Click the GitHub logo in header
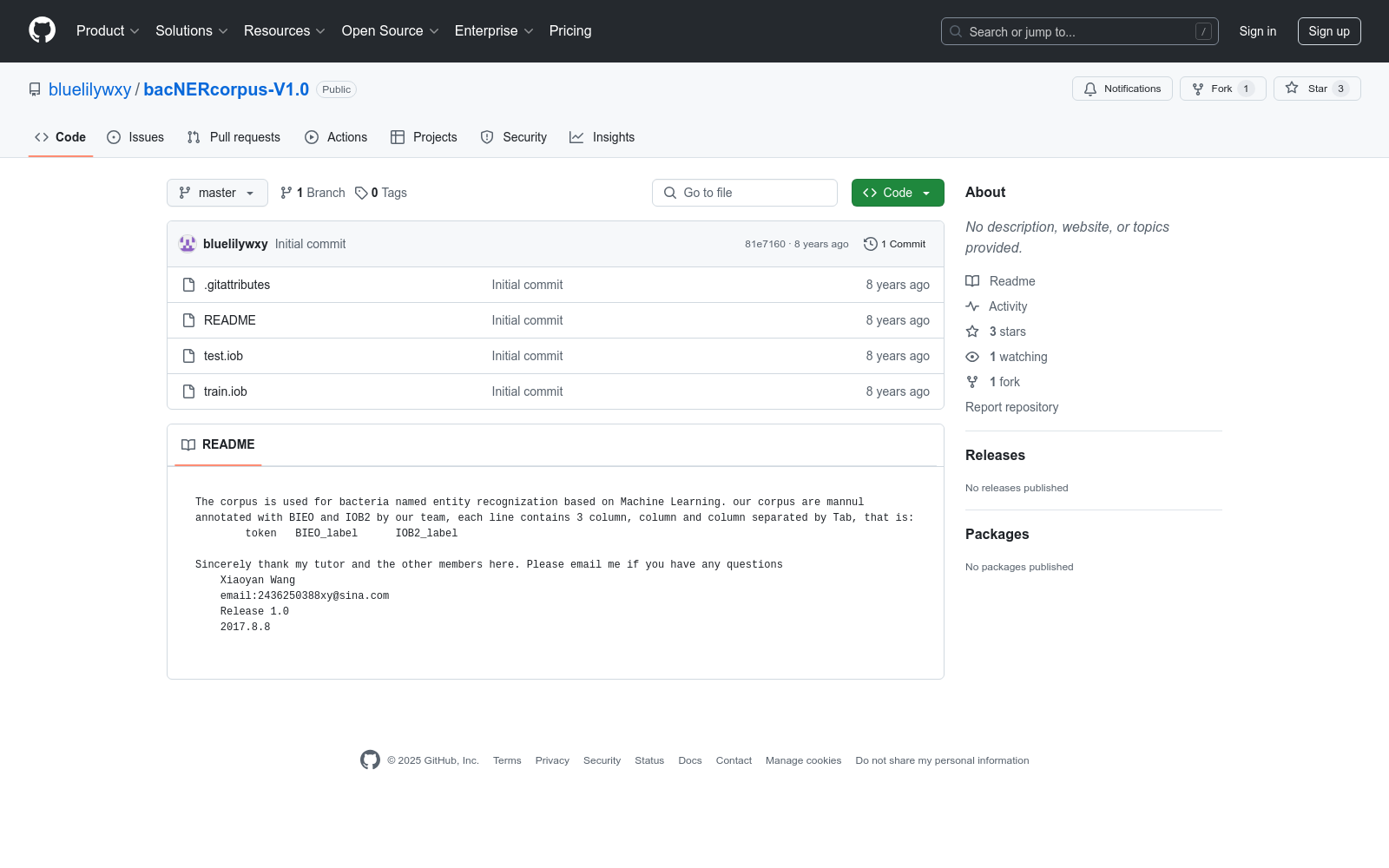Image resolution: width=1389 pixels, height=868 pixels. coord(42,30)
